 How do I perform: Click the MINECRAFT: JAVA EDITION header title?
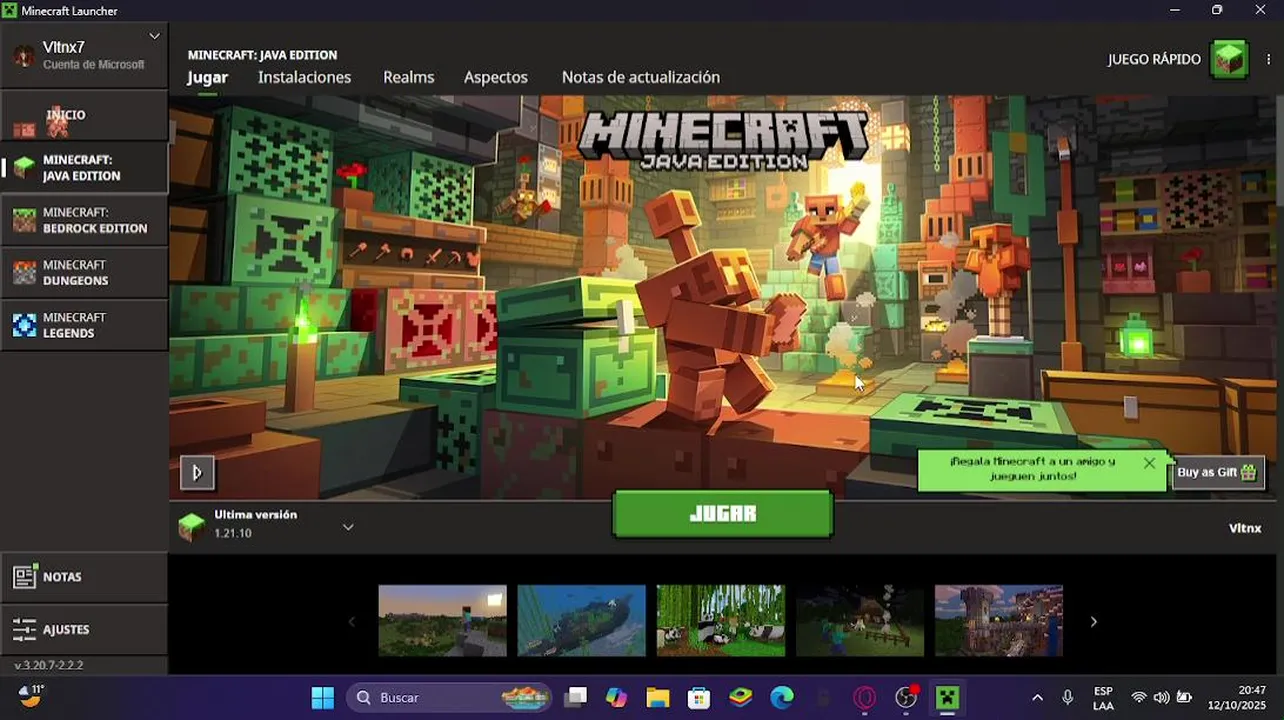[x=262, y=55]
